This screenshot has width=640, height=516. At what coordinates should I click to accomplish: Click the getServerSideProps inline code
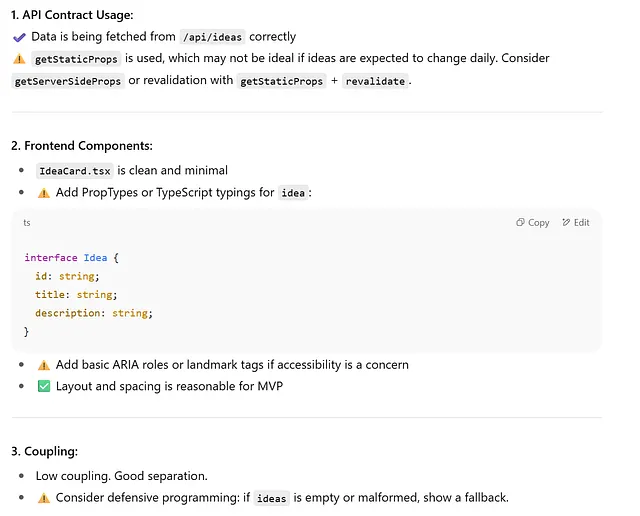[68, 81]
